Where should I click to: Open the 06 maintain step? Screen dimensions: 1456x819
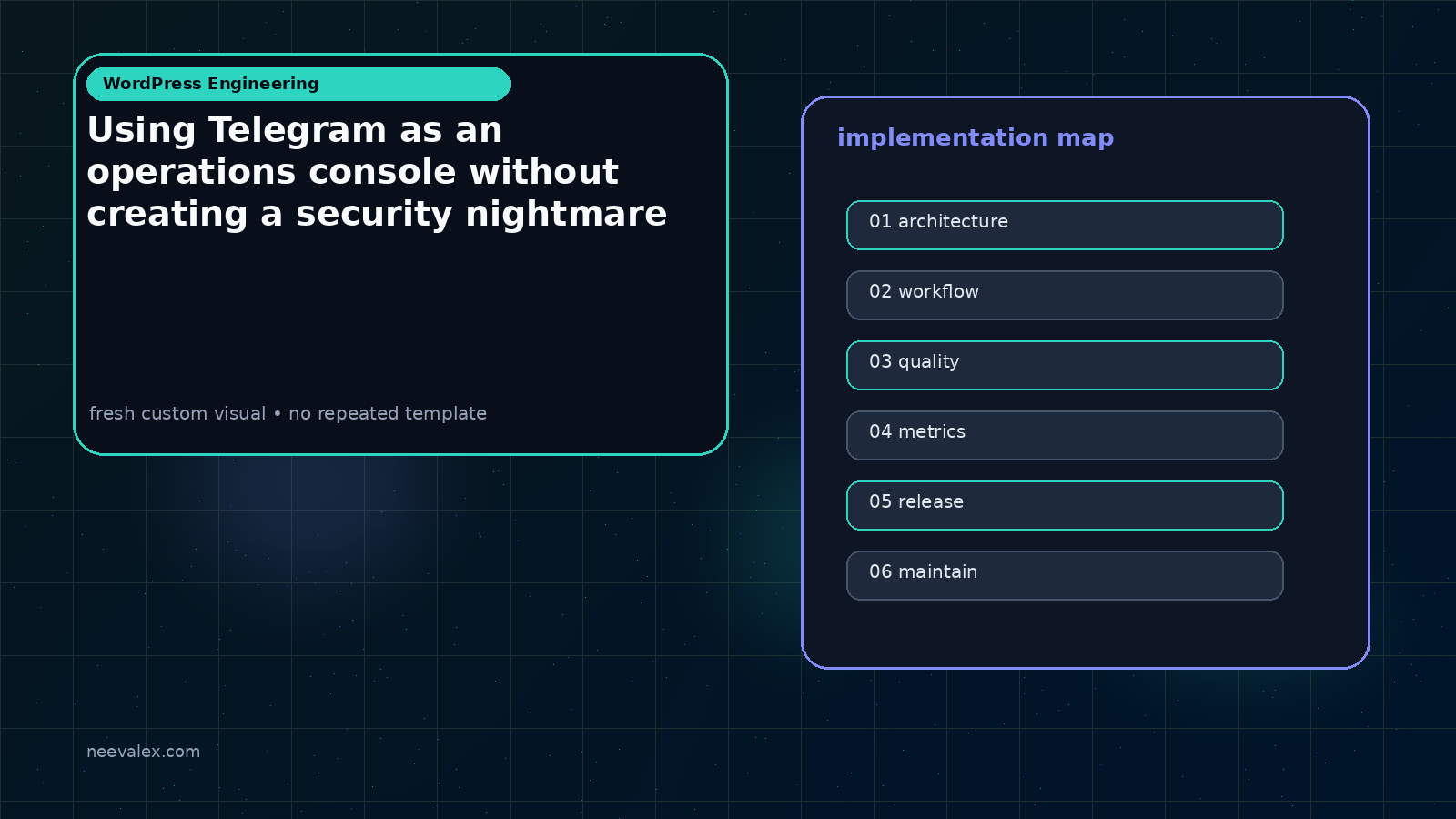[x=1065, y=575]
